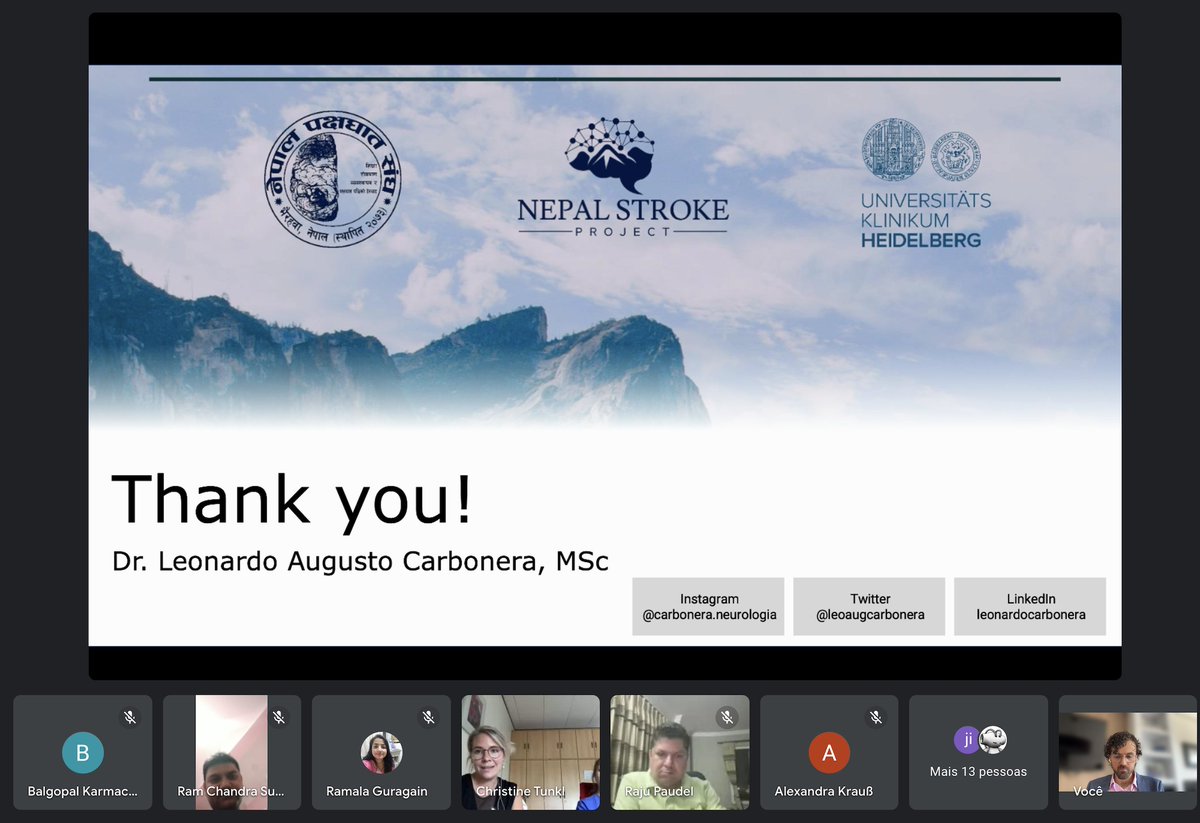Click muted mic icon on Balgopal Karmac tile
This screenshot has width=1200, height=823.
pyautogui.click(x=129, y=717)
